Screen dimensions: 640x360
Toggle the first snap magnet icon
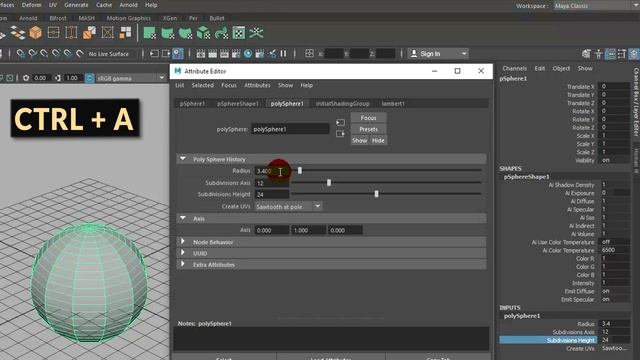pos(20,54)
